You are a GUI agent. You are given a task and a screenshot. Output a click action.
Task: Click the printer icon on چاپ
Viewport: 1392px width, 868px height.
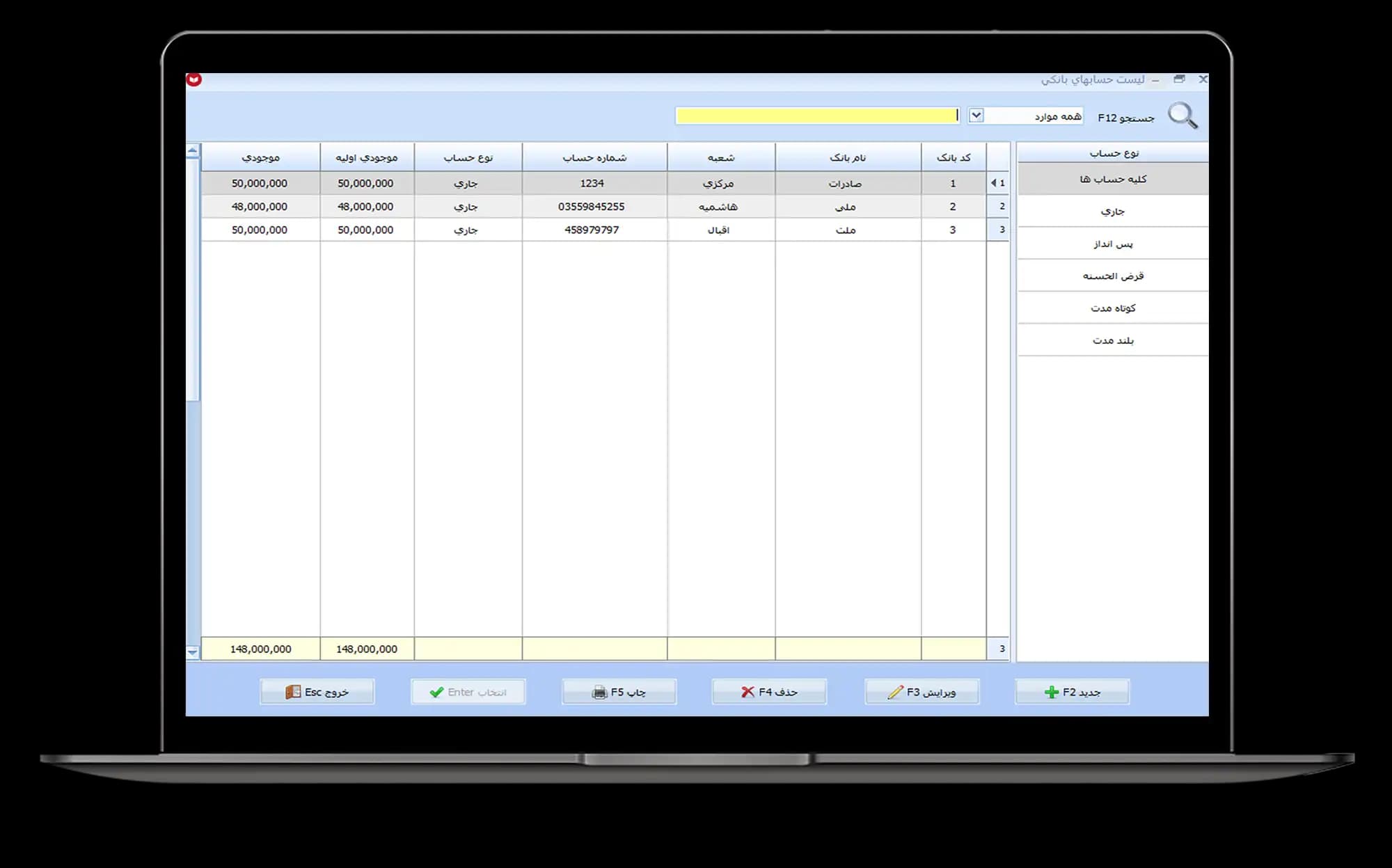click(x=599, y=693)
